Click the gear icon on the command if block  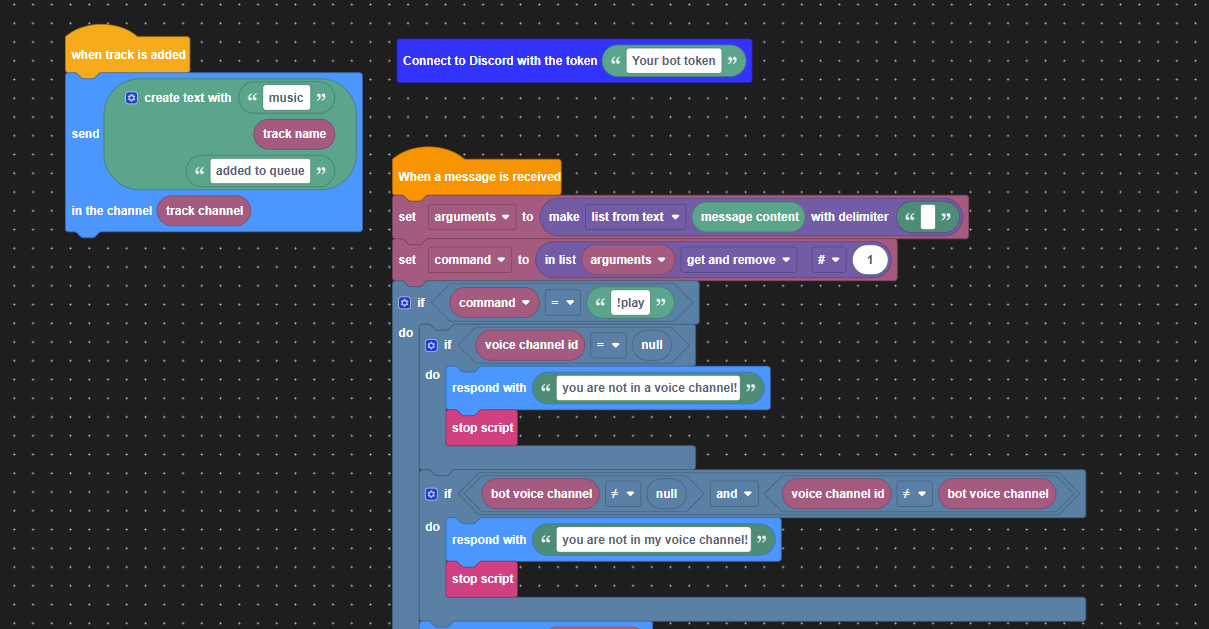pos(404,302)
